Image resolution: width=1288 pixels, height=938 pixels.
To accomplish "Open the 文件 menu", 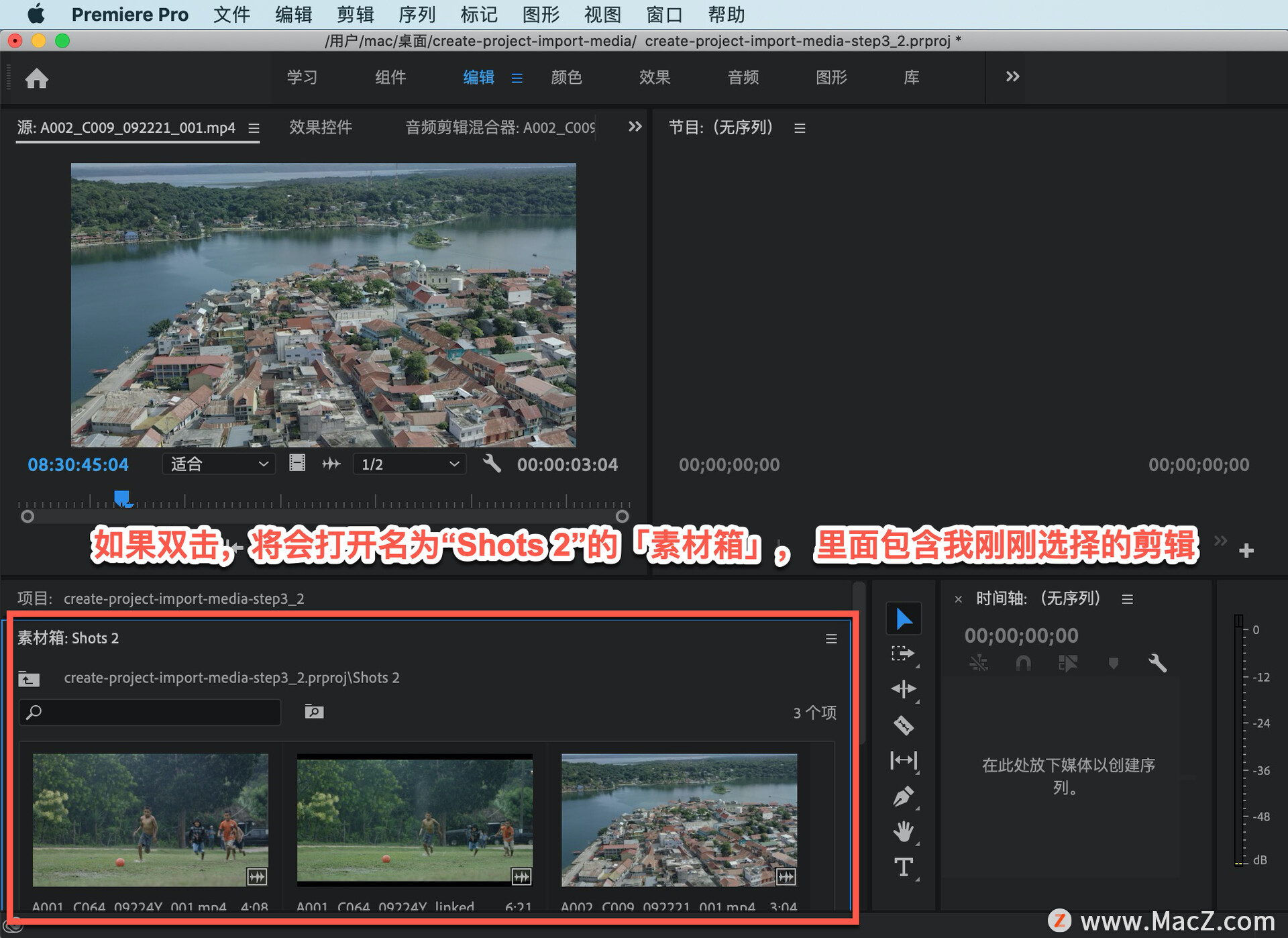I will pyautogui.click(x=231, y=14).
